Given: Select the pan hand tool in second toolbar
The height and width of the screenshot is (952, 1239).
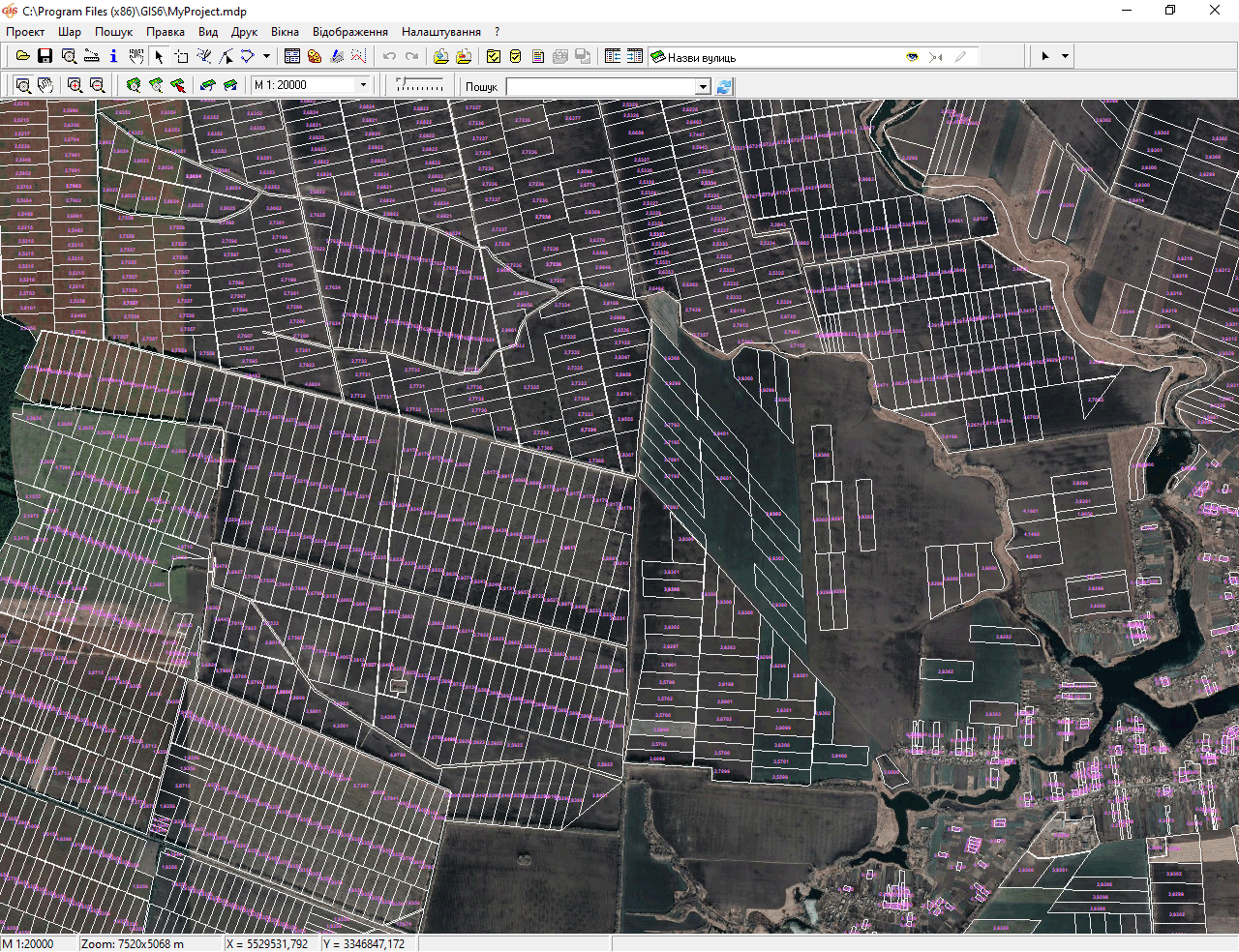Looking at the screenshot, I should point(45,85).
